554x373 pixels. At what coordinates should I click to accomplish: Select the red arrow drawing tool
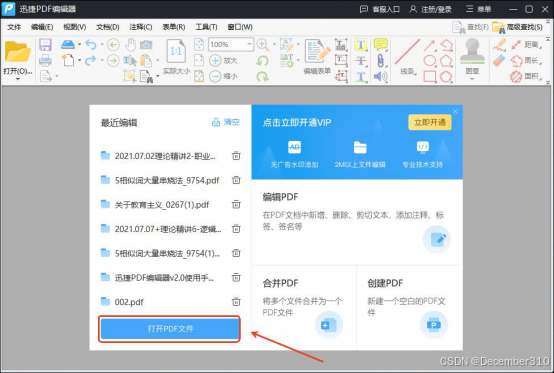429,45
